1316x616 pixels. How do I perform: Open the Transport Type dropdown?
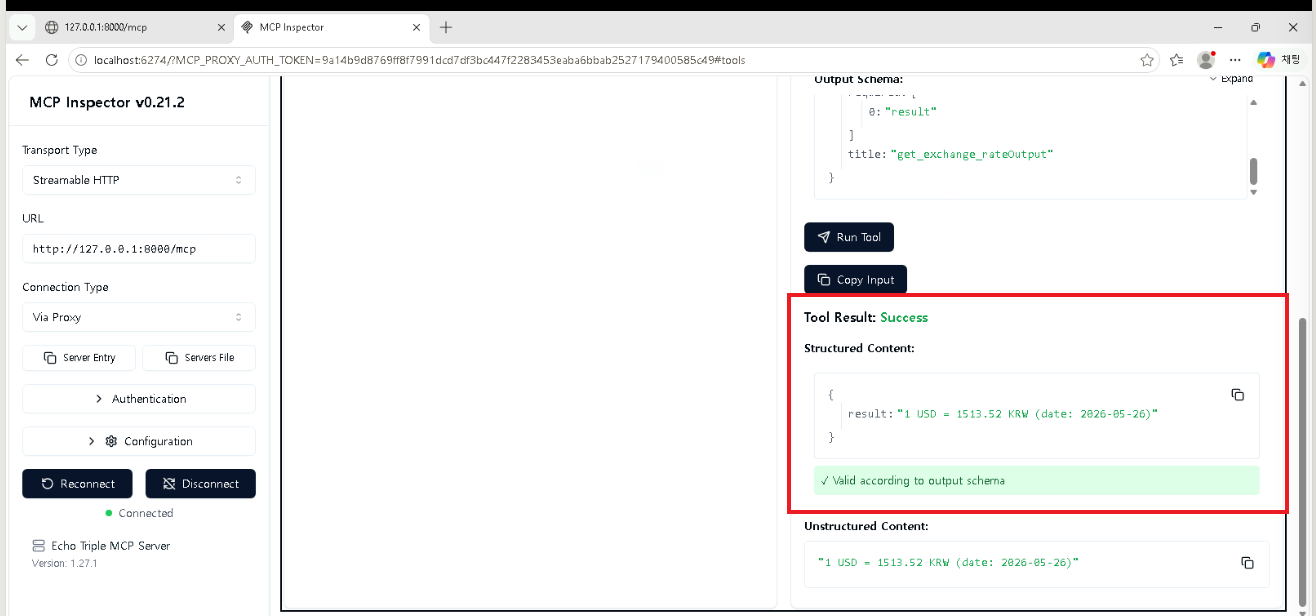click(x=139, y=180)
